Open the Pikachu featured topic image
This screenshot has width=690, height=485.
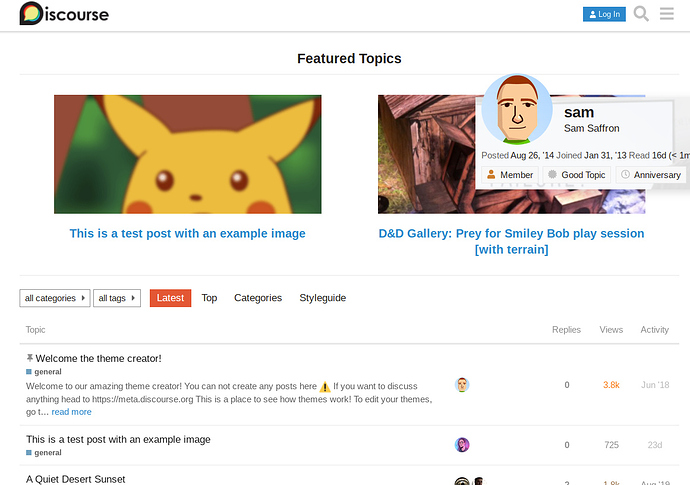[187, 154]
